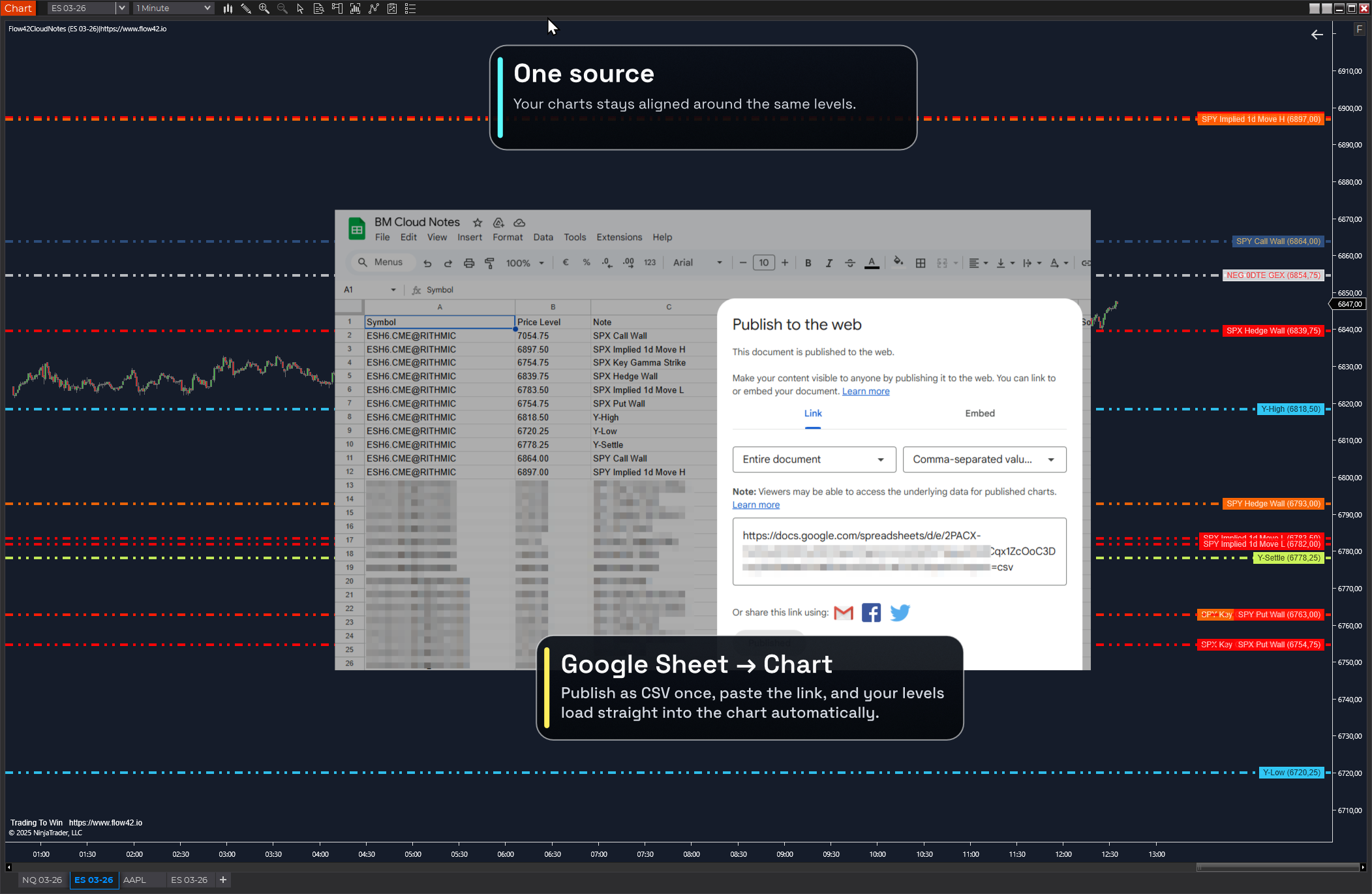Click the print icon in Sheets

[469, 263]
